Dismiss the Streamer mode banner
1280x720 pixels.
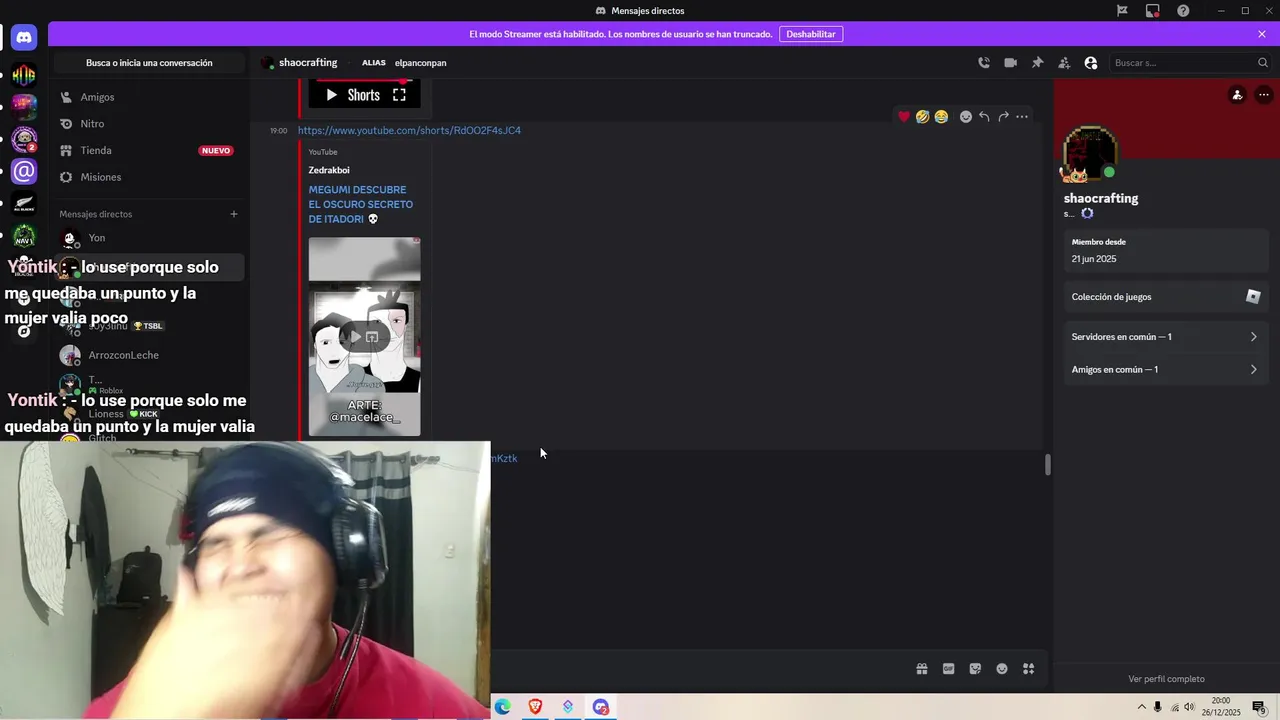pyautogui.click(x=1262, y=34)
